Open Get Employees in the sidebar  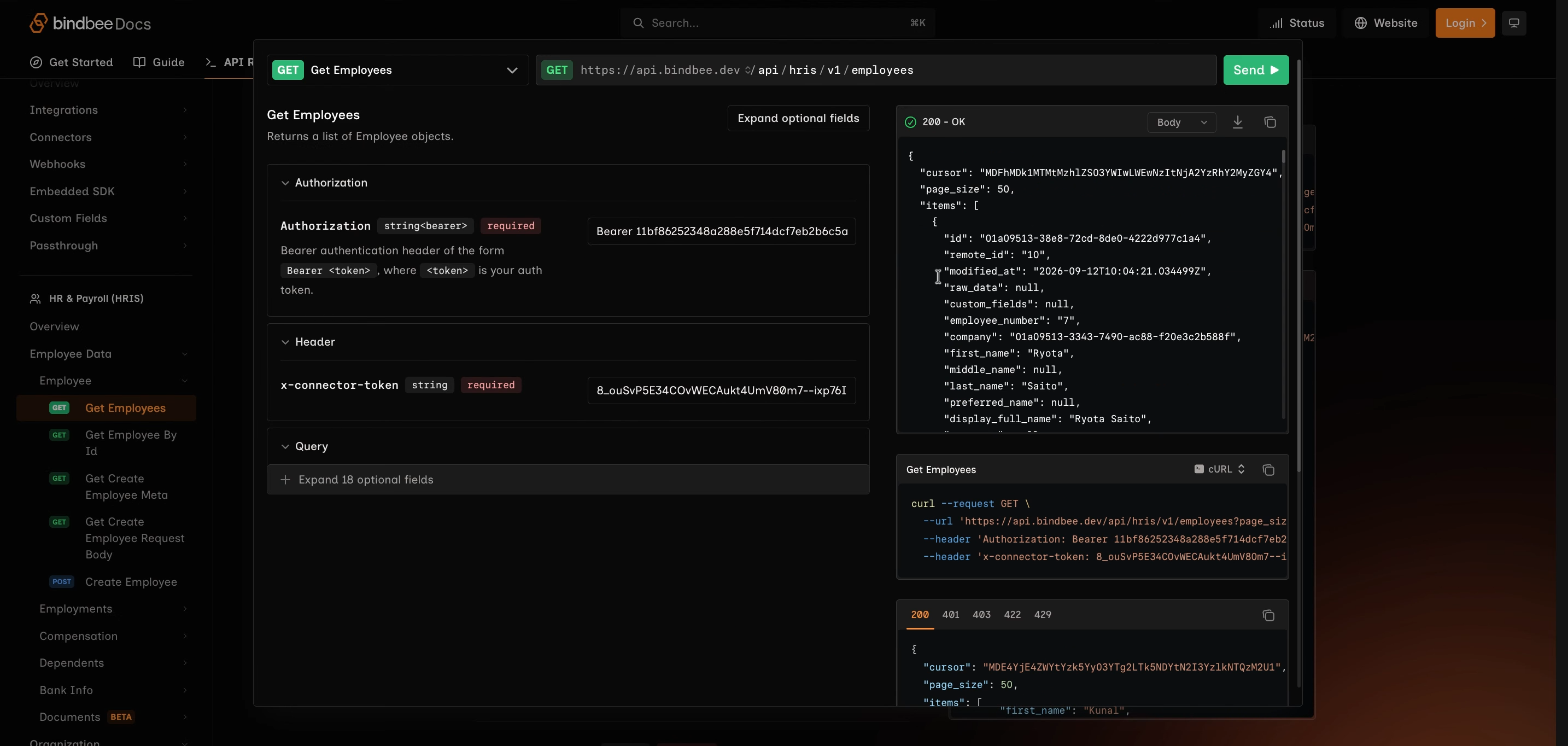(107, 408)
